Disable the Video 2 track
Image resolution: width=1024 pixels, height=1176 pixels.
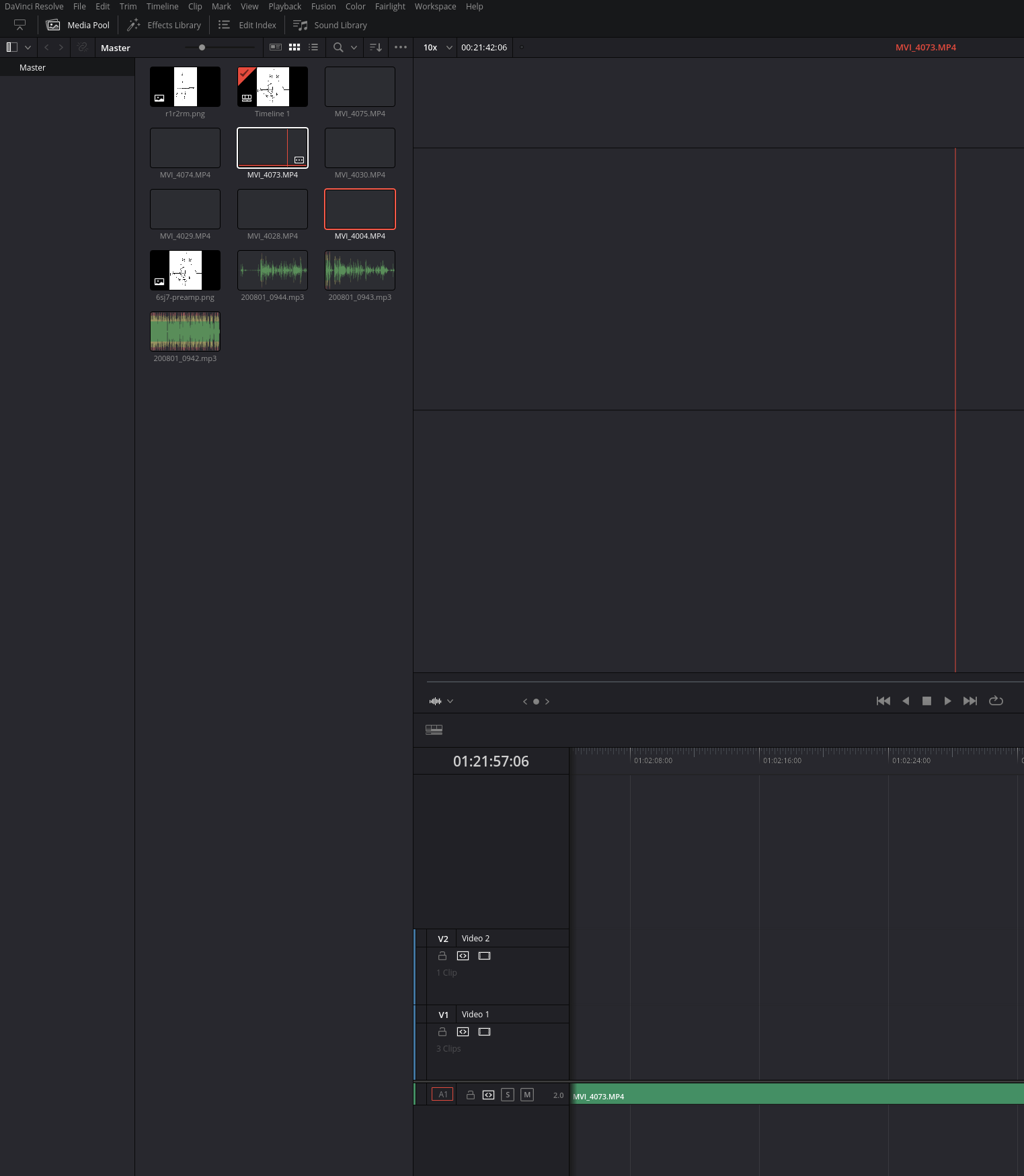[484, 955]
